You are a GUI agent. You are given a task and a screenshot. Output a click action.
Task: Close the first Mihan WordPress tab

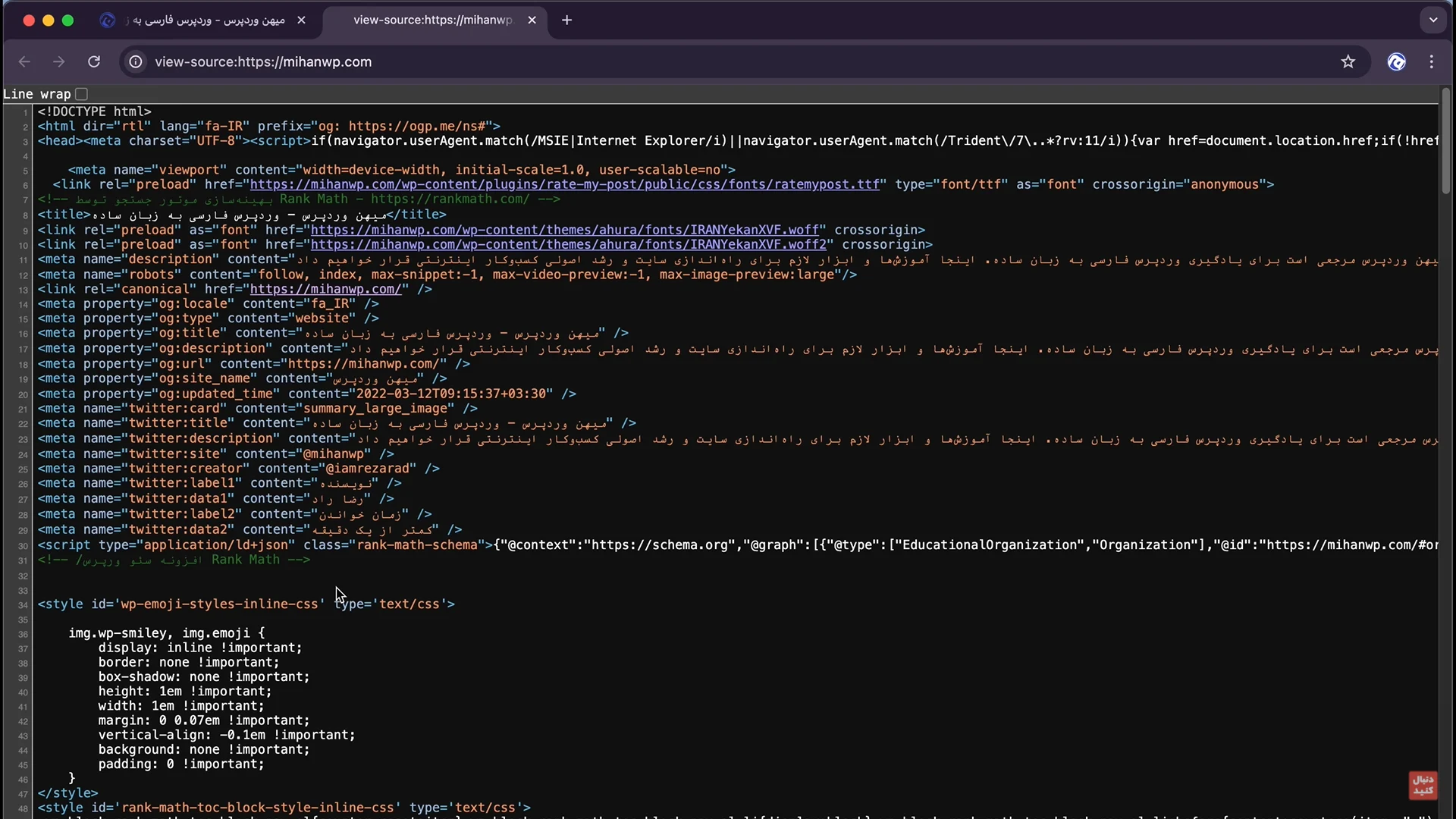pos(301,20)
